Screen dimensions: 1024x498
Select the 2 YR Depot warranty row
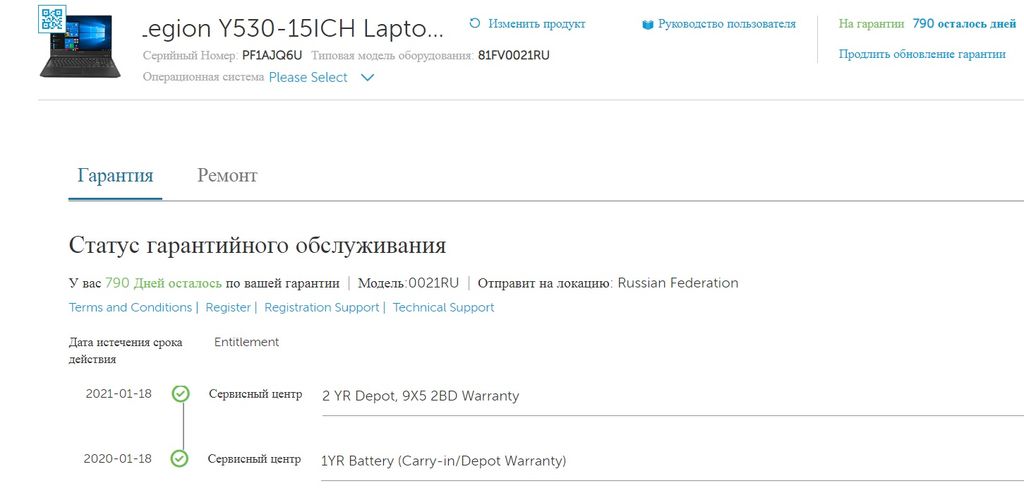[420, 396]
